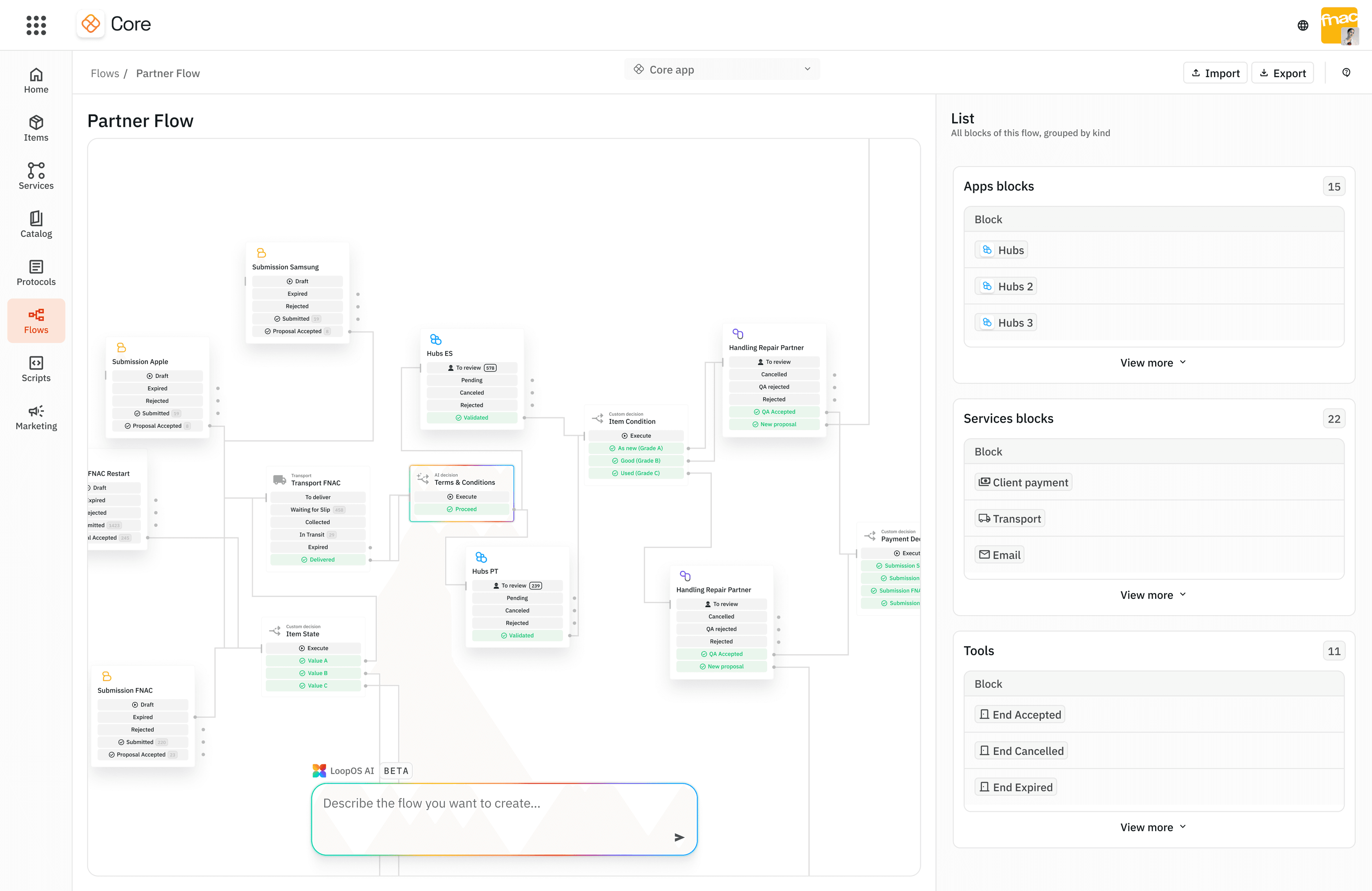Open the Core app dropdown
Screen dimensions: 1372x891
[x=722, y=69]
